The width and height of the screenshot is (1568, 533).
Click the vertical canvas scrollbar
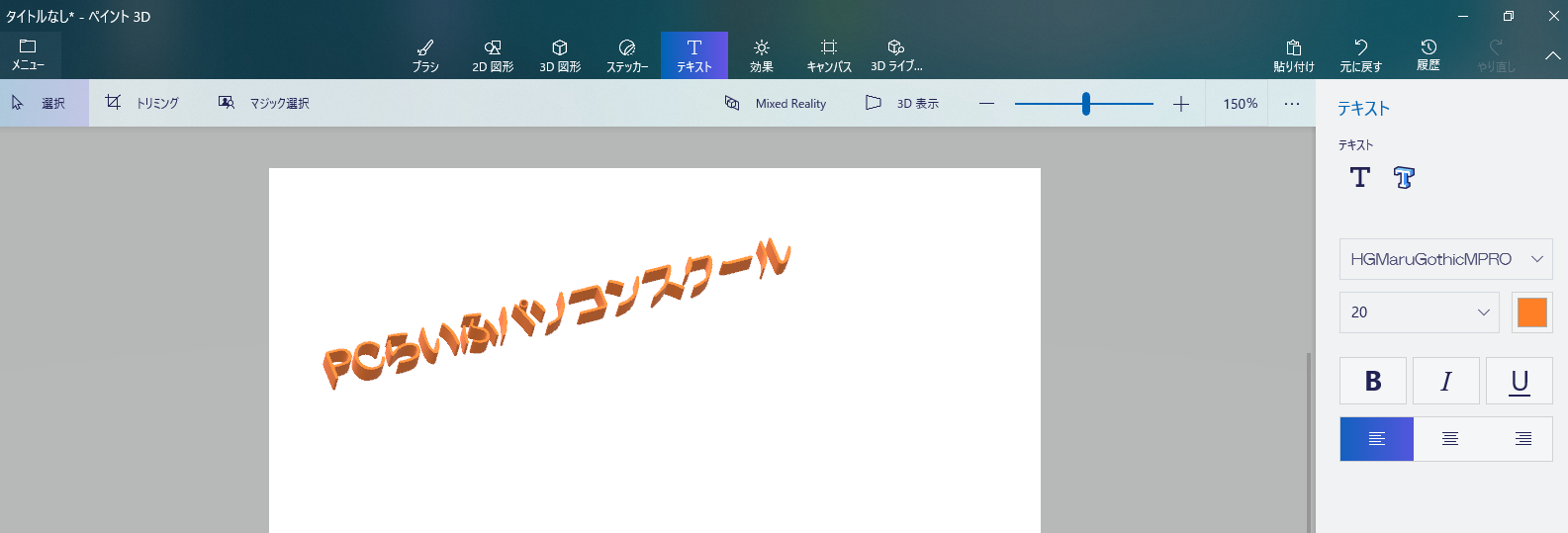pyautogui.click(x=1310, y=442)
